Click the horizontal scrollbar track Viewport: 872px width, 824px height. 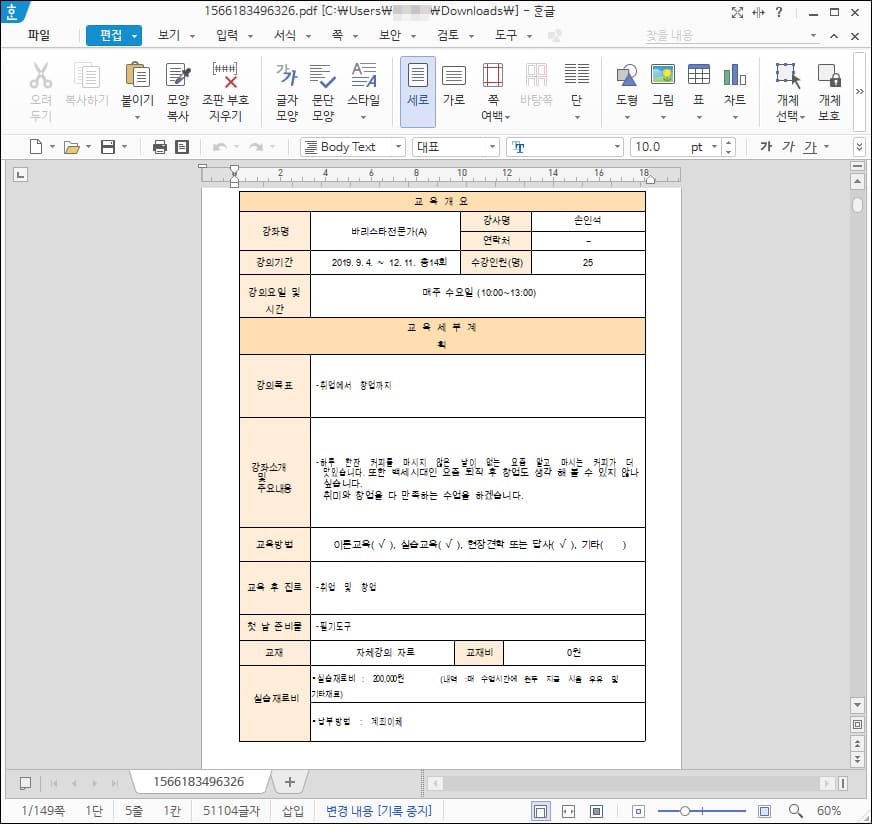(x=631, y=783)
